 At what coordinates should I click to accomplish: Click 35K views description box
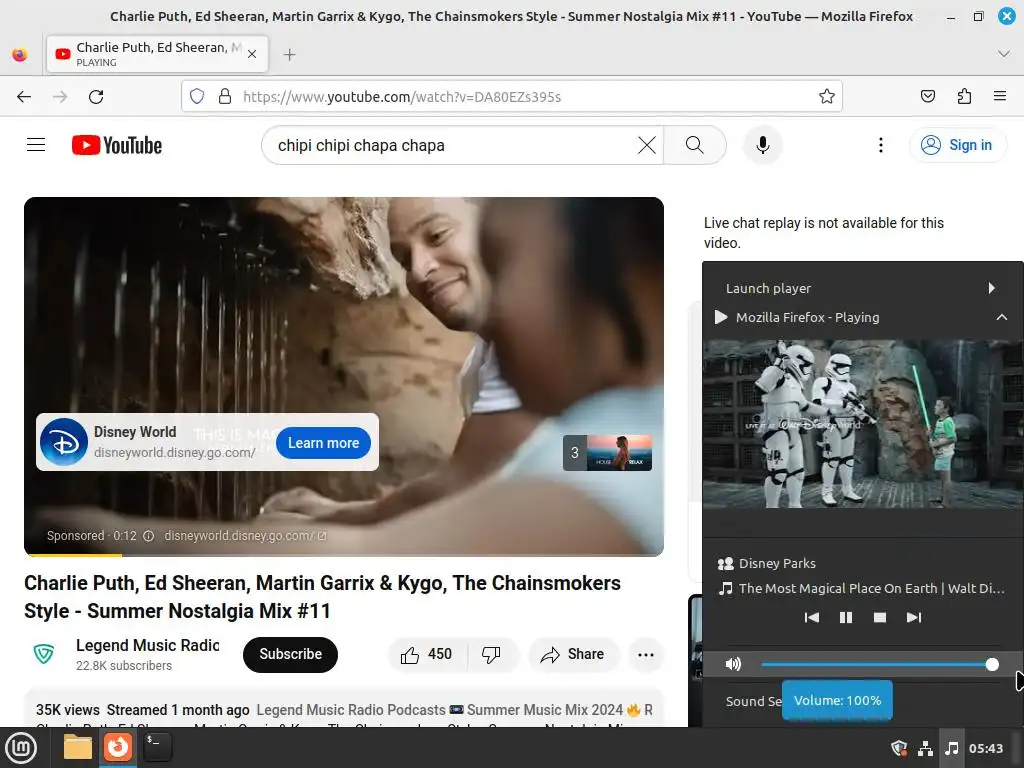pos(344,708)
